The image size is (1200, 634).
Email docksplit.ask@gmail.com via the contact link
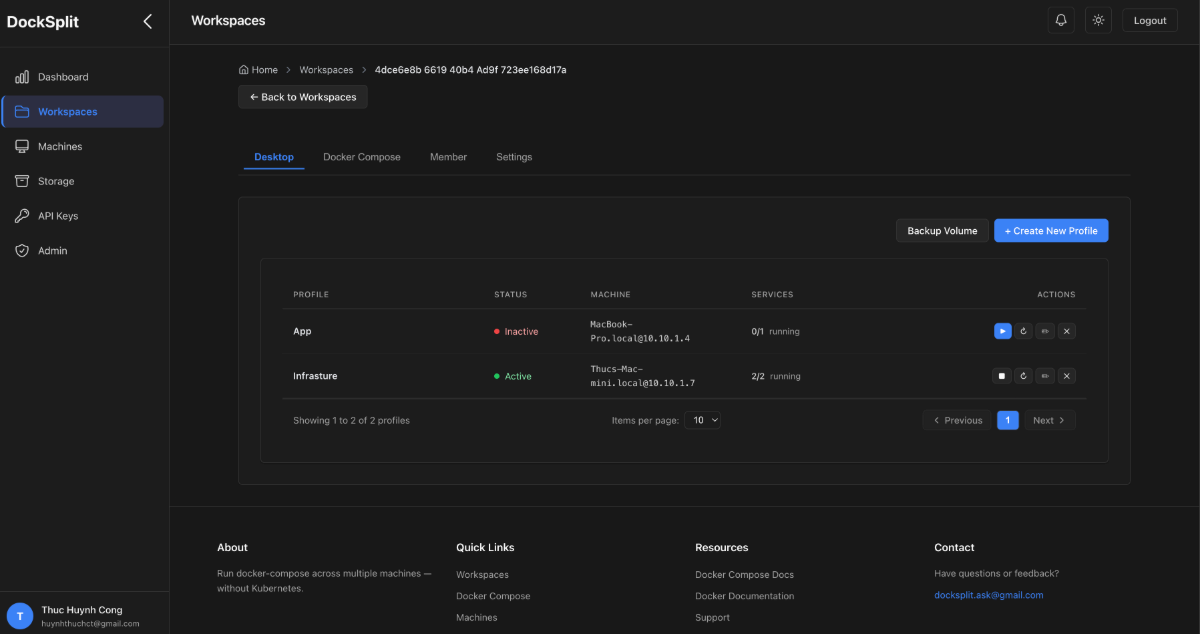click(x=988, y=595)
